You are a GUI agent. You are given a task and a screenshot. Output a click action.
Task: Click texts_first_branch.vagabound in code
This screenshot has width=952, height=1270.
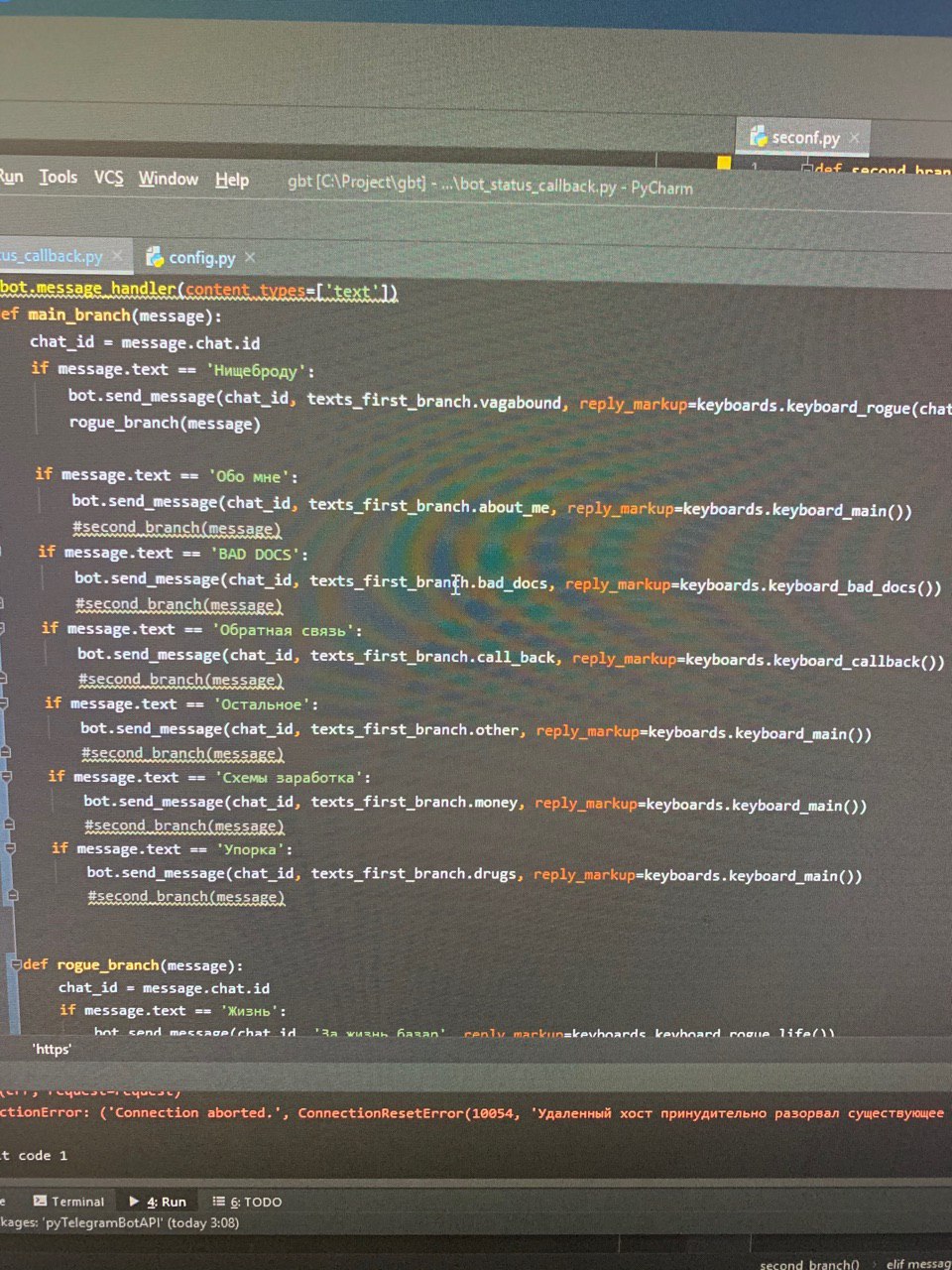coord(434,400)
